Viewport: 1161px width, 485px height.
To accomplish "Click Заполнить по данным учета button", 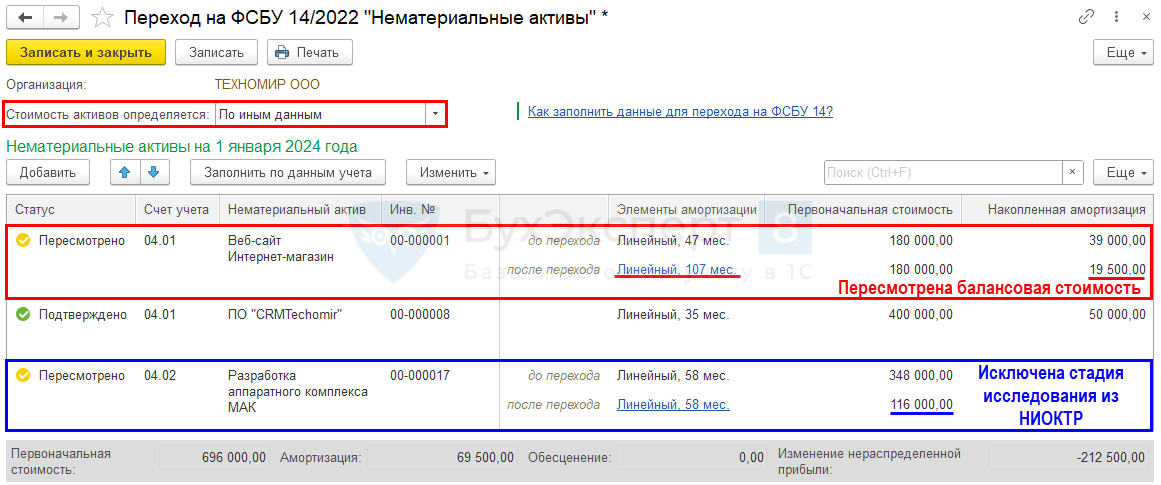I will (x=288, y=172).
